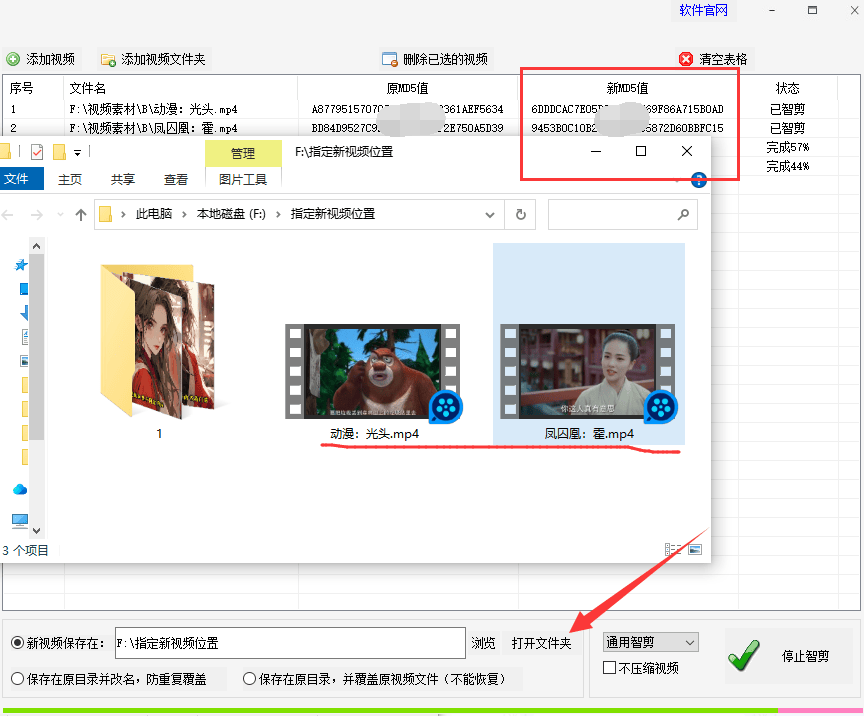Select the 新视频保存在 radio button
864x716 pixels.
coord(17,643)
